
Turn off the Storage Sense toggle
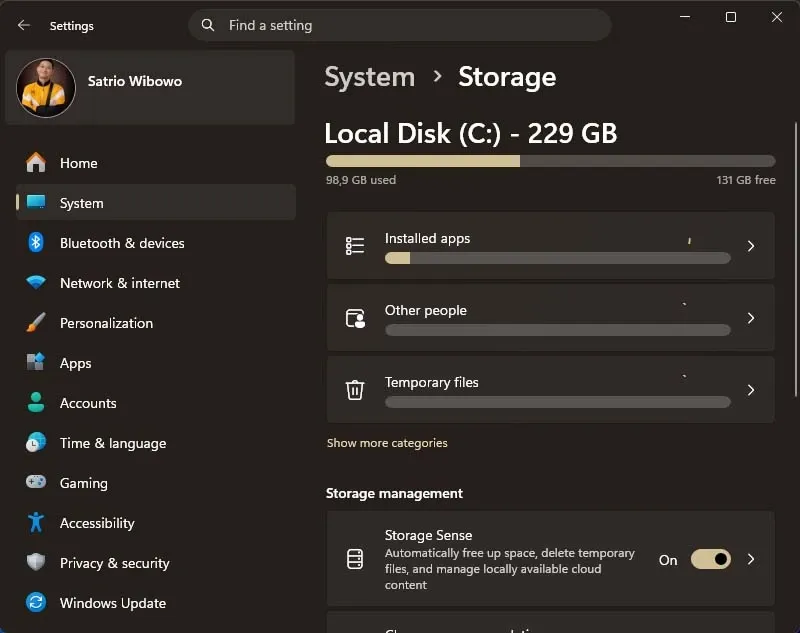711,560
